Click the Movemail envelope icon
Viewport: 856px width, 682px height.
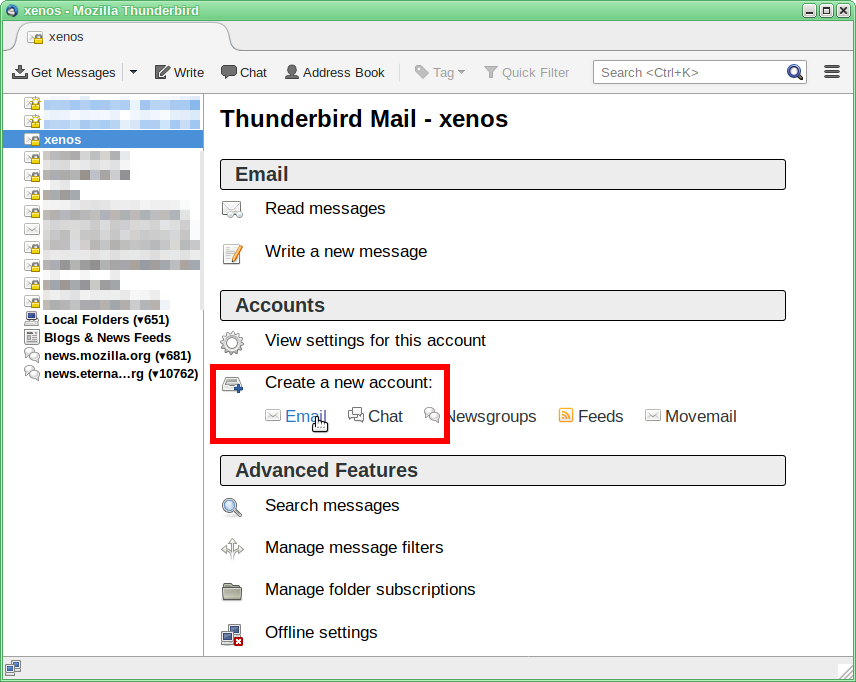(x=652, y=415)
